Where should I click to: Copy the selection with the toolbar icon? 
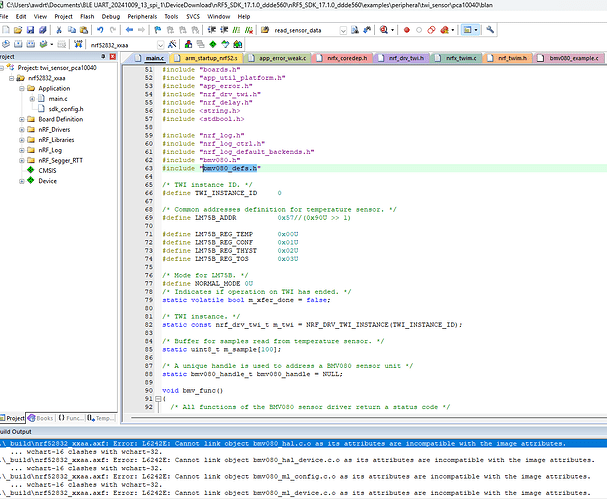[72, 30]
